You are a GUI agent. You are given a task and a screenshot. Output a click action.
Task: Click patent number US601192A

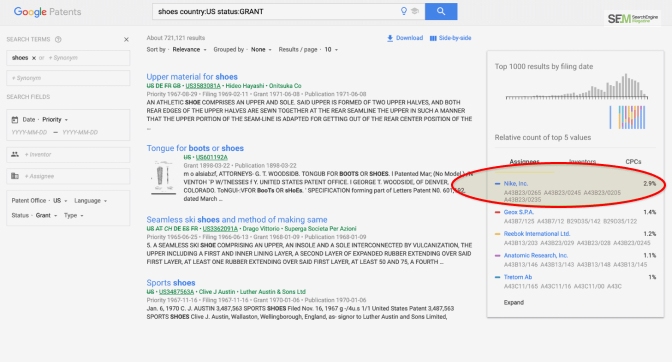(x=212, y=157)
